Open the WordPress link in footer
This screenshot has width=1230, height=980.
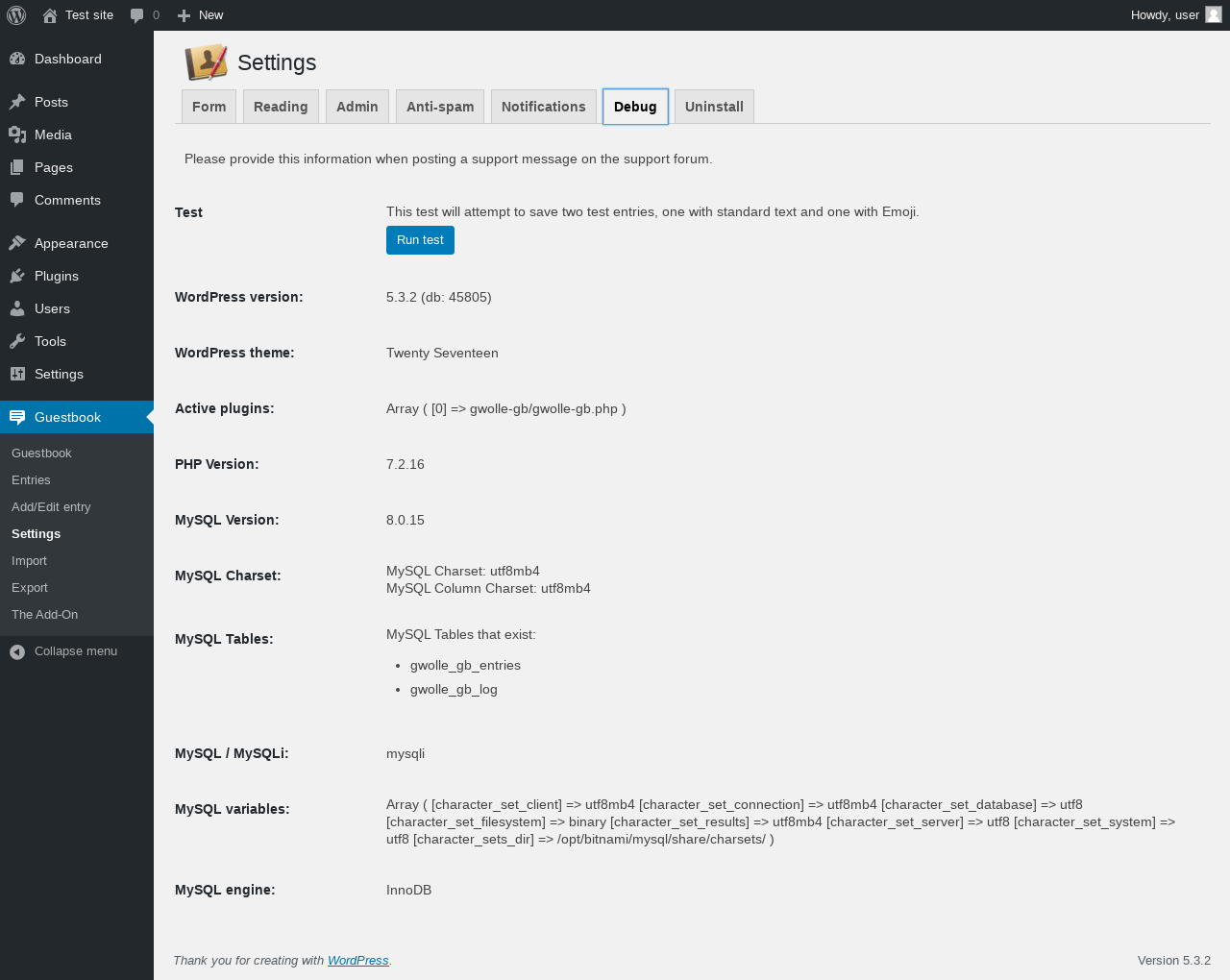357,961
